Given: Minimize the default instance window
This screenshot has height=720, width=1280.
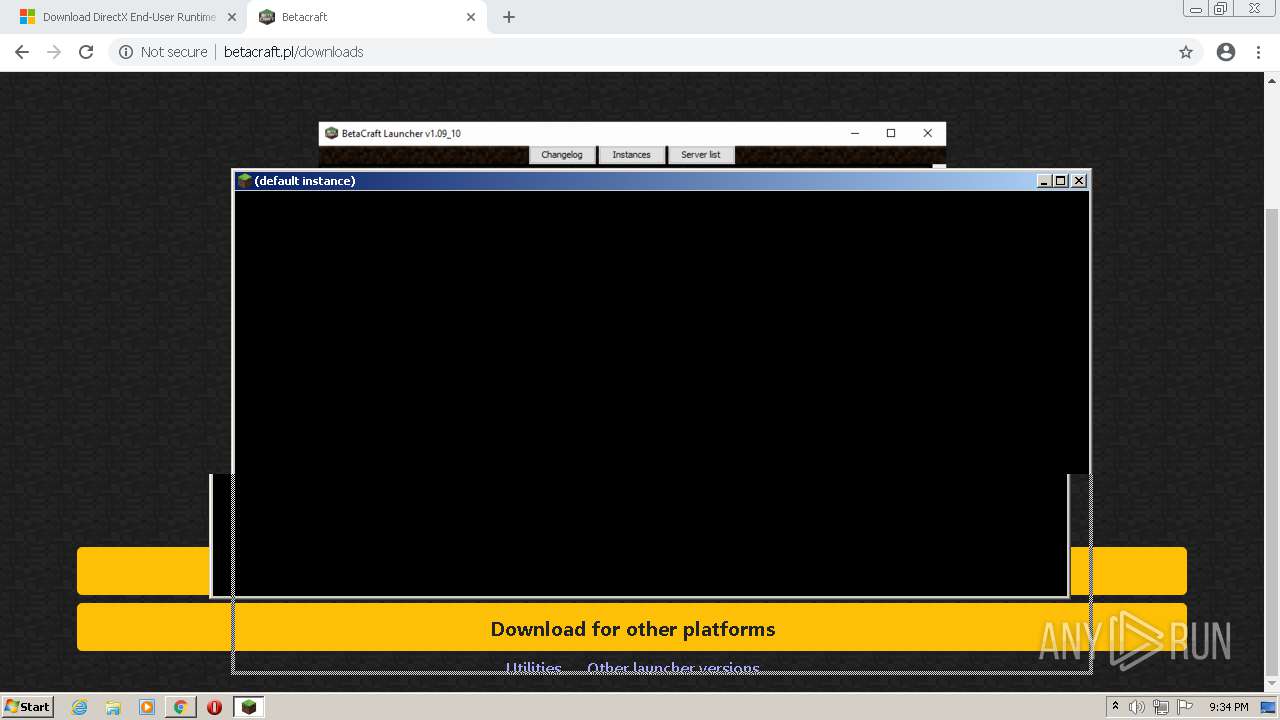Looking at the screenshot, I should click(x=1044, y=181).
